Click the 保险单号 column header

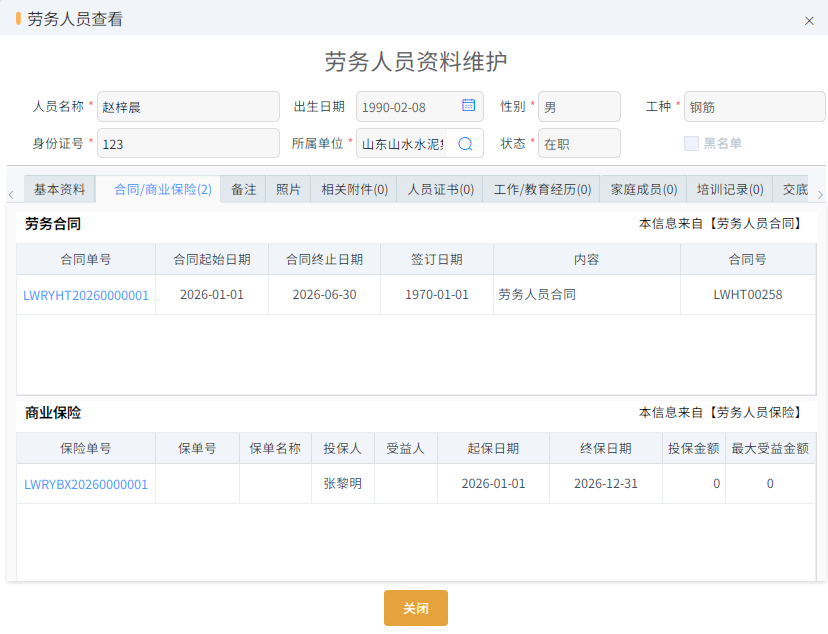pyautogui.click(x=86, y=448)
